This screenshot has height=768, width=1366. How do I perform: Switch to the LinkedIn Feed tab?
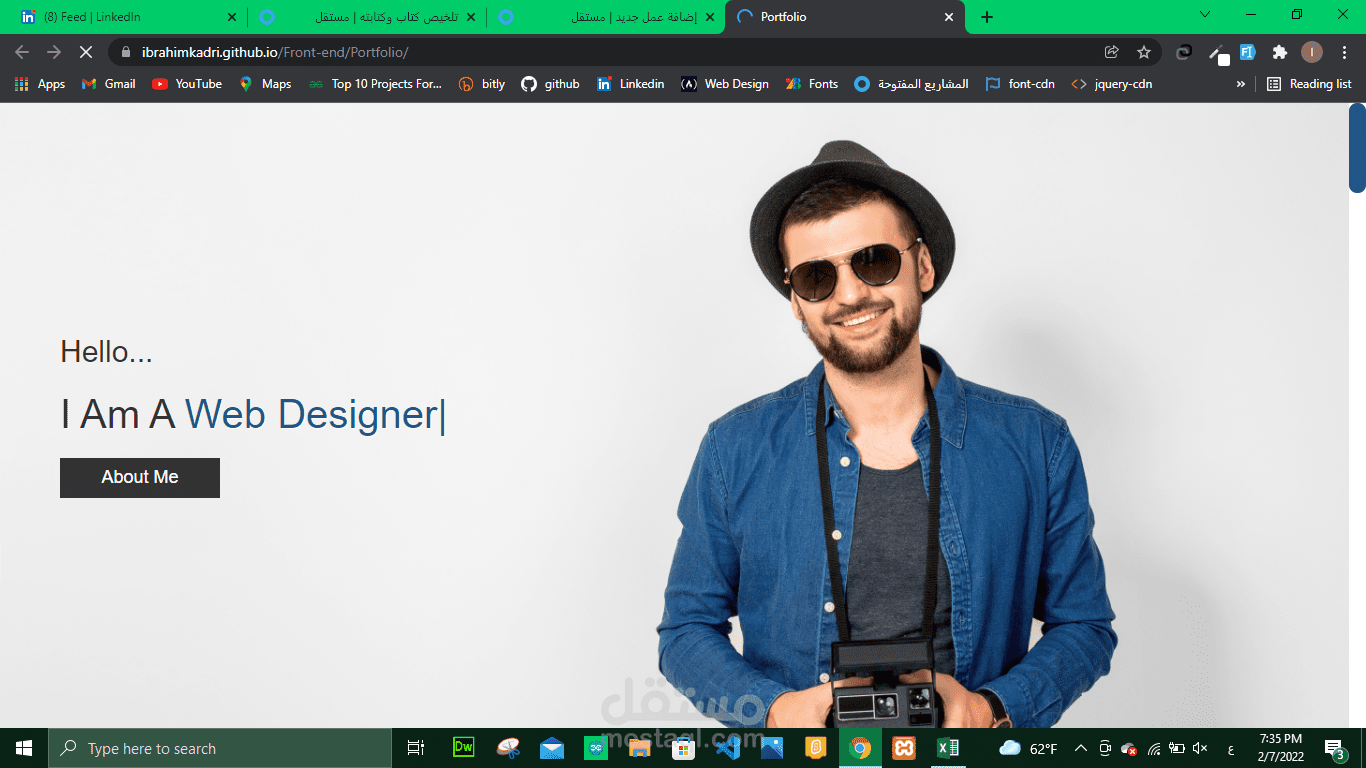pyautogui.click(x=124, y=17)
